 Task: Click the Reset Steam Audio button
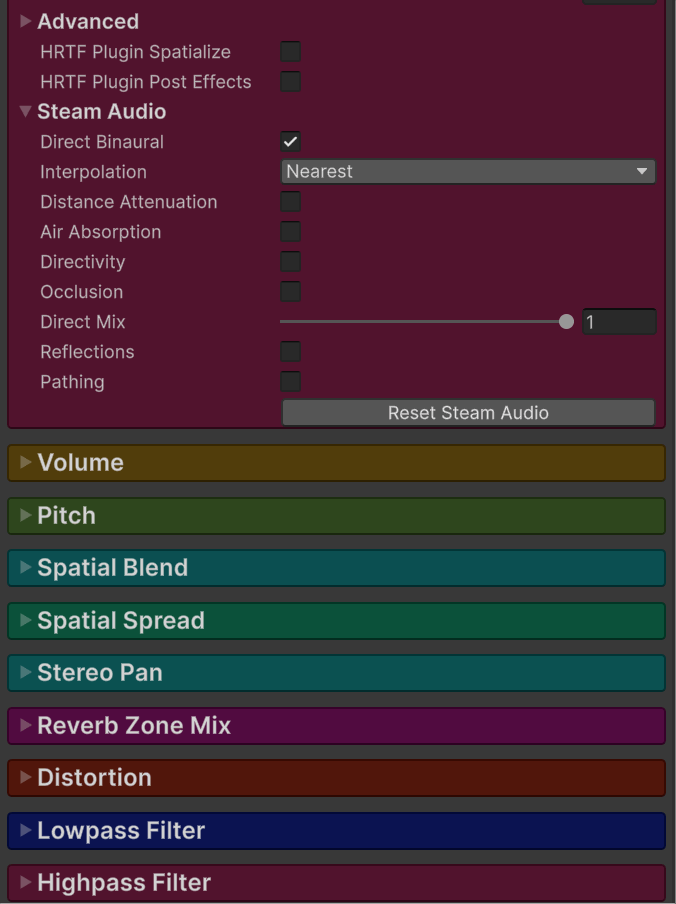(x=468, y=412)
